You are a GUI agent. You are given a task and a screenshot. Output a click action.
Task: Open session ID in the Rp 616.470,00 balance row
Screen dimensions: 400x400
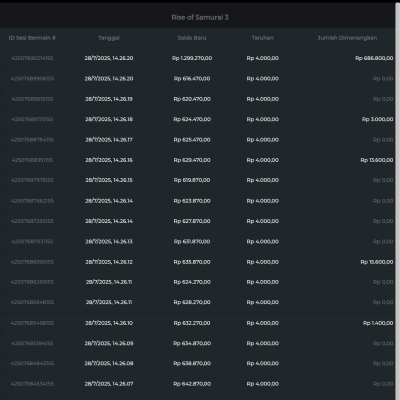coord(32,79)
